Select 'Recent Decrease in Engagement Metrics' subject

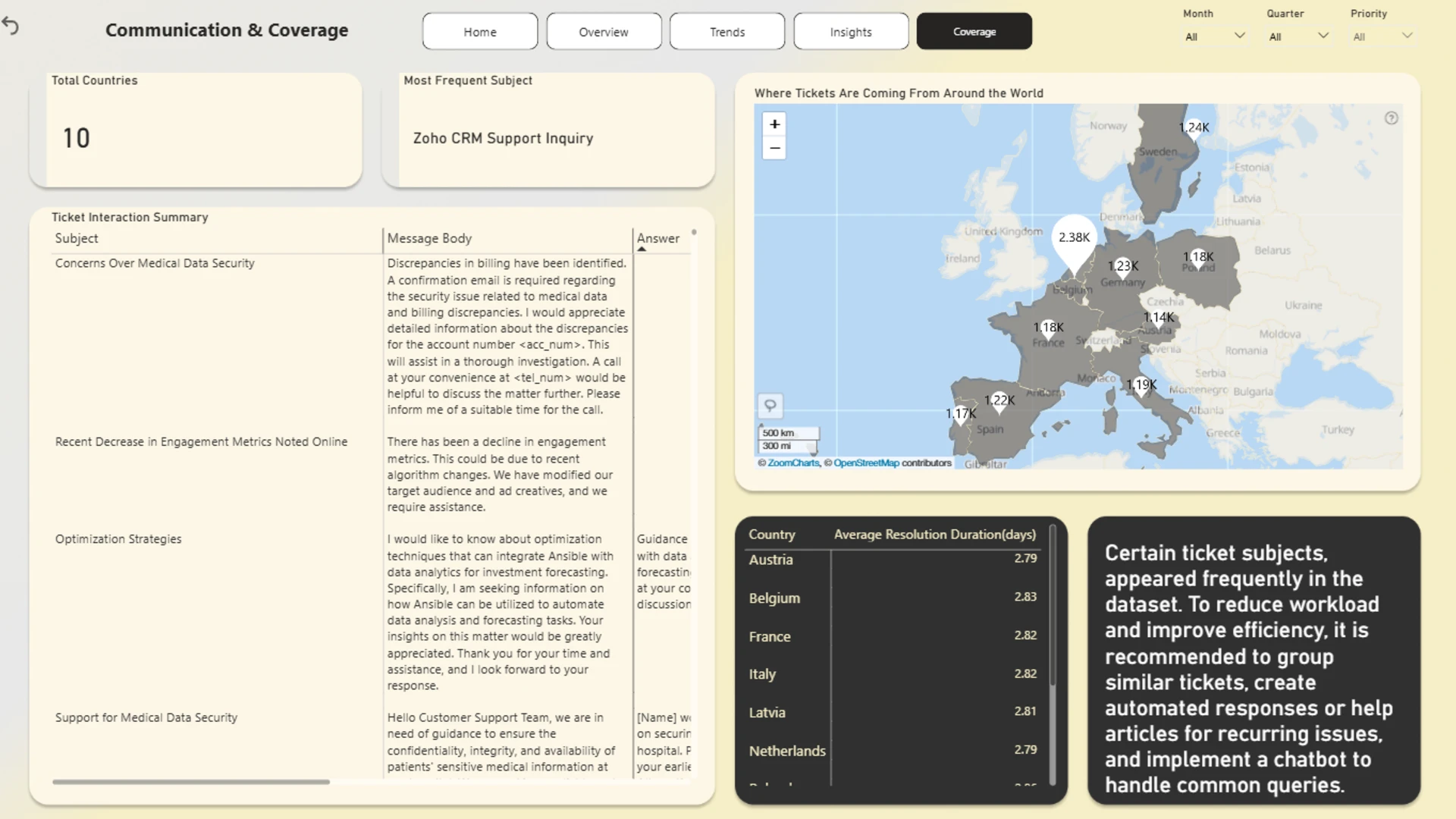(201, 442)
